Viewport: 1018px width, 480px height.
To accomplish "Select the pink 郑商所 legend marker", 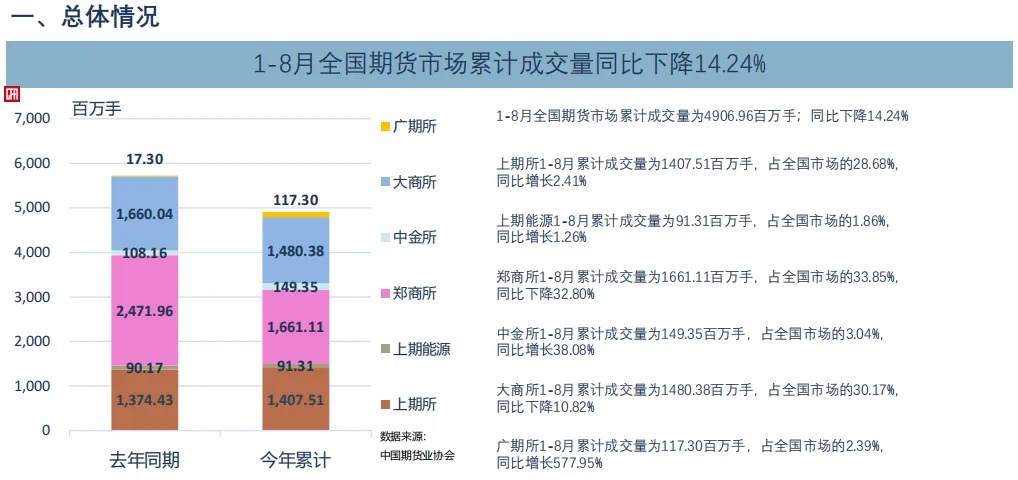I will pyautogui.click(x=385, y=294).
